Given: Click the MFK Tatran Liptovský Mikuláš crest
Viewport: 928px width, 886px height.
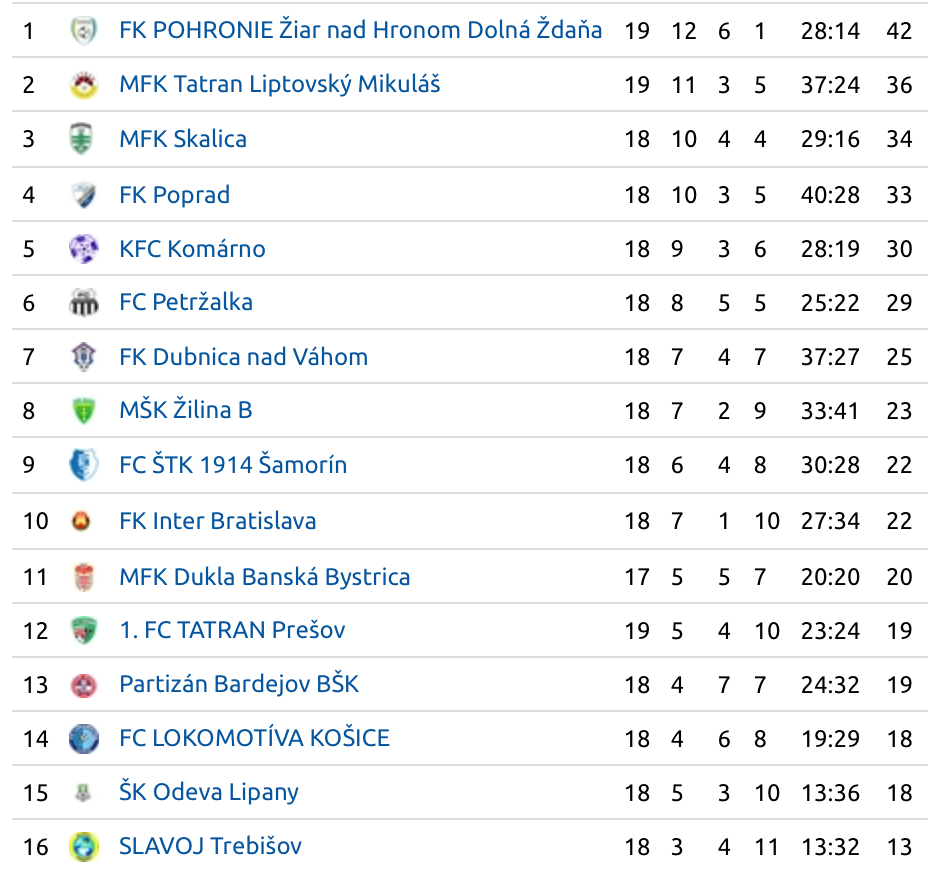Looking at the screenshot, I should (83, 85).
